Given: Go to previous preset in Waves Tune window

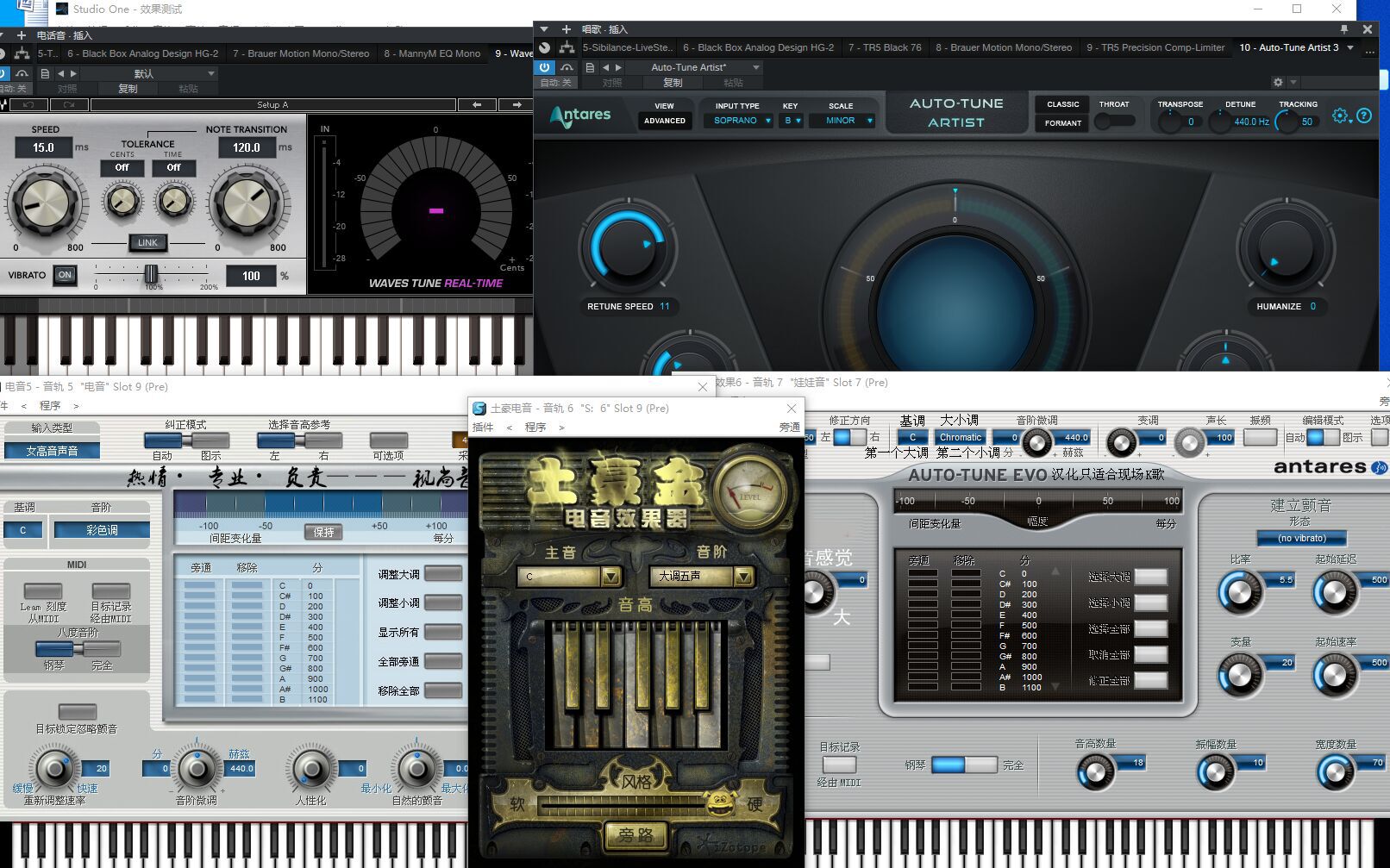Looking at the screenshot, I should click(x=60, y=74).
